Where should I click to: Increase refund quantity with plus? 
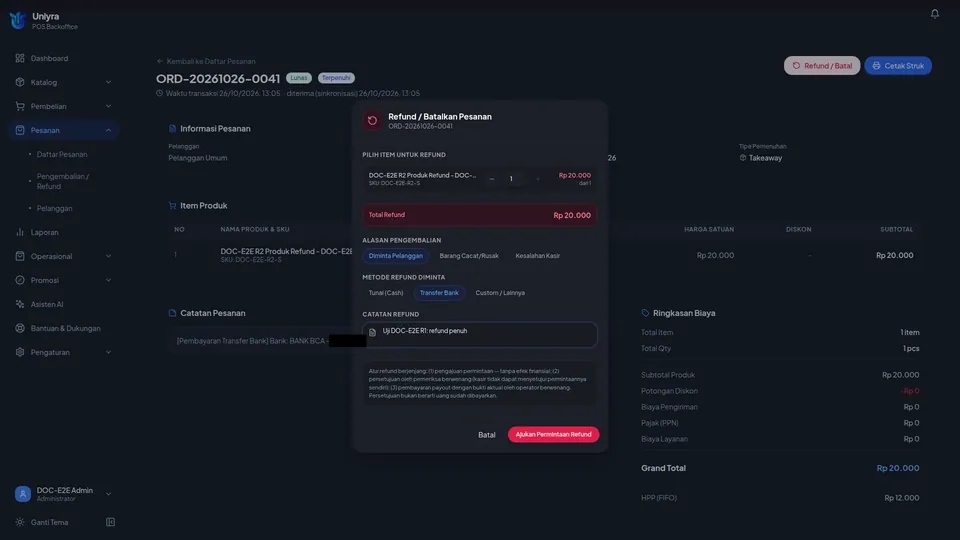(538, 179)
